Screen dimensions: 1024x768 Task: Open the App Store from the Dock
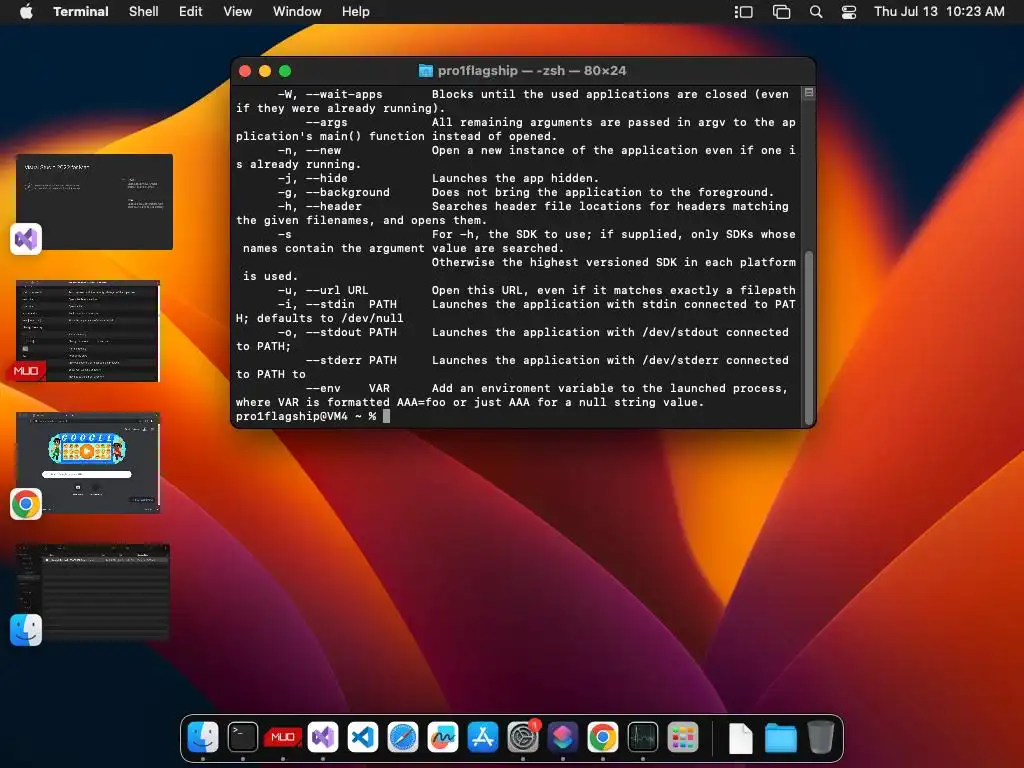click(483, 737)
